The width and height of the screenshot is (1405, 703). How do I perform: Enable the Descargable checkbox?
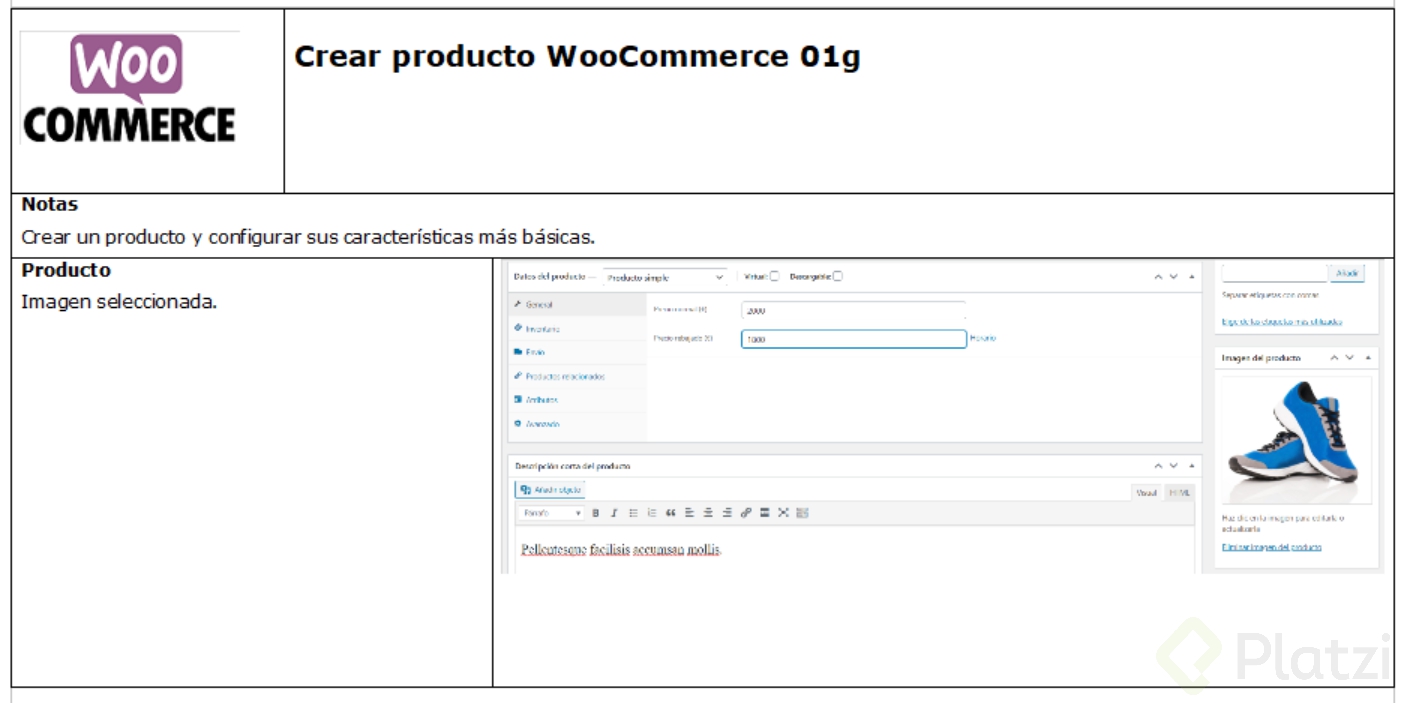(x=838, y=277)
